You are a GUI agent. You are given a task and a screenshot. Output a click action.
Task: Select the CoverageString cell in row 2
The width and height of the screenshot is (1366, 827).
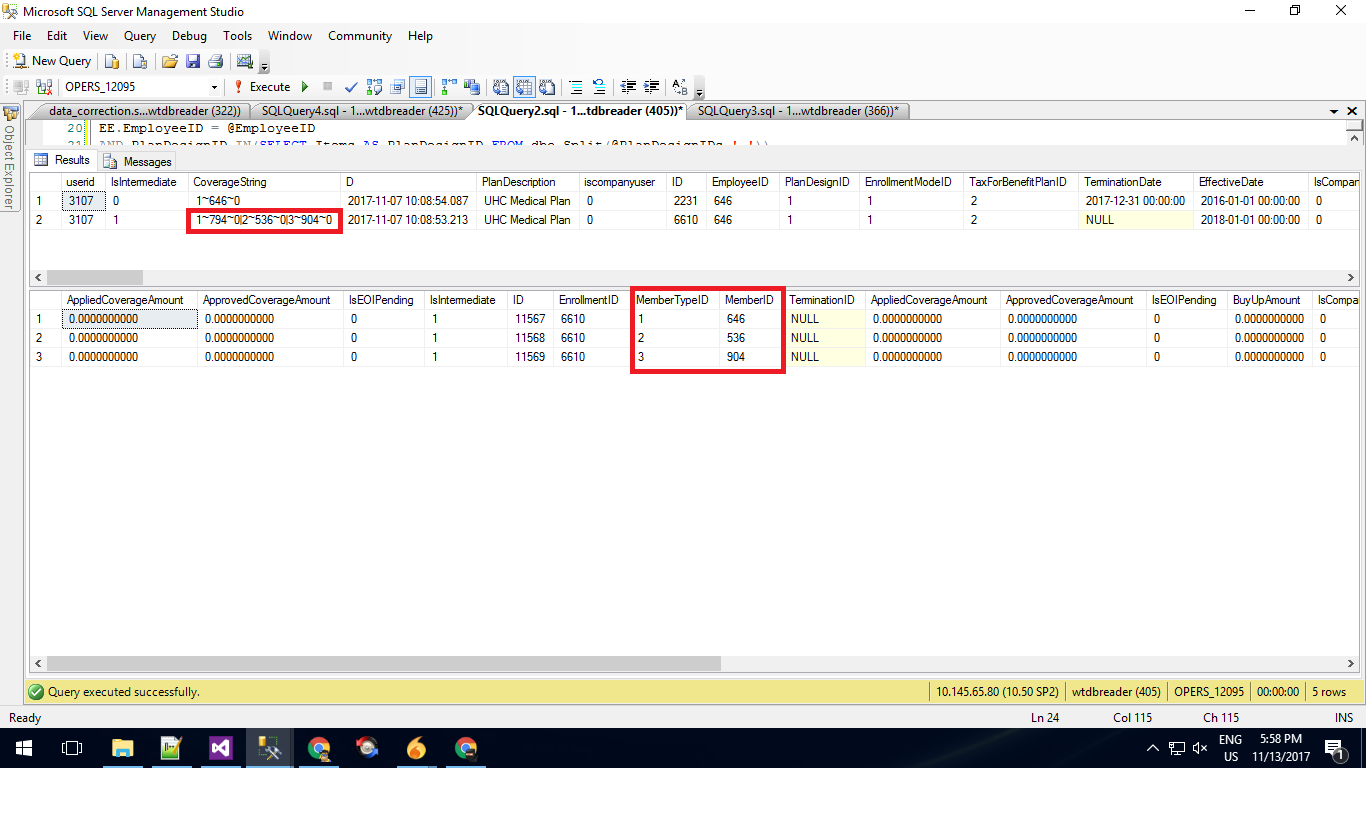coord(264,220)
